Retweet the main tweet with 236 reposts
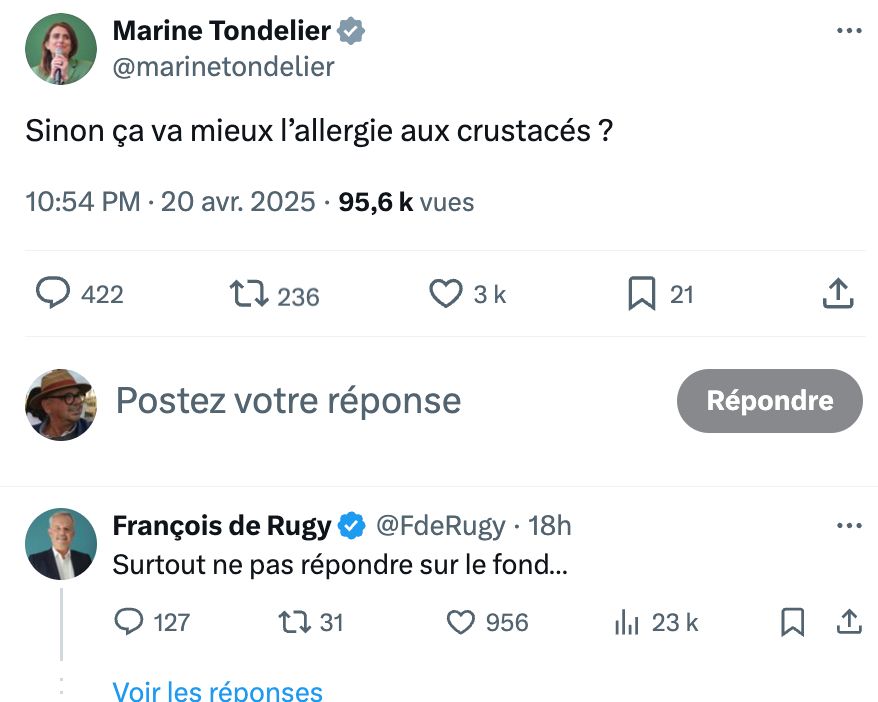Screen dimensions: 878x702 pos(247,294)
